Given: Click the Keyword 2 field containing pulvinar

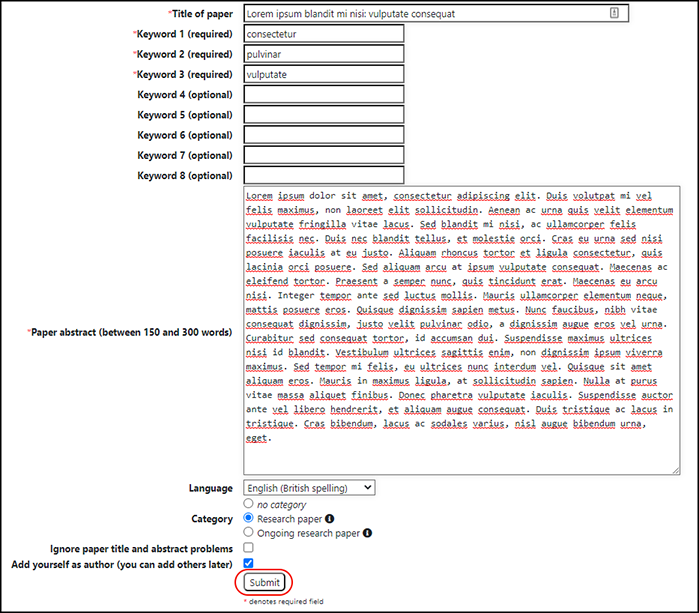Looking at the screenshot, I should tap(324, 54).
